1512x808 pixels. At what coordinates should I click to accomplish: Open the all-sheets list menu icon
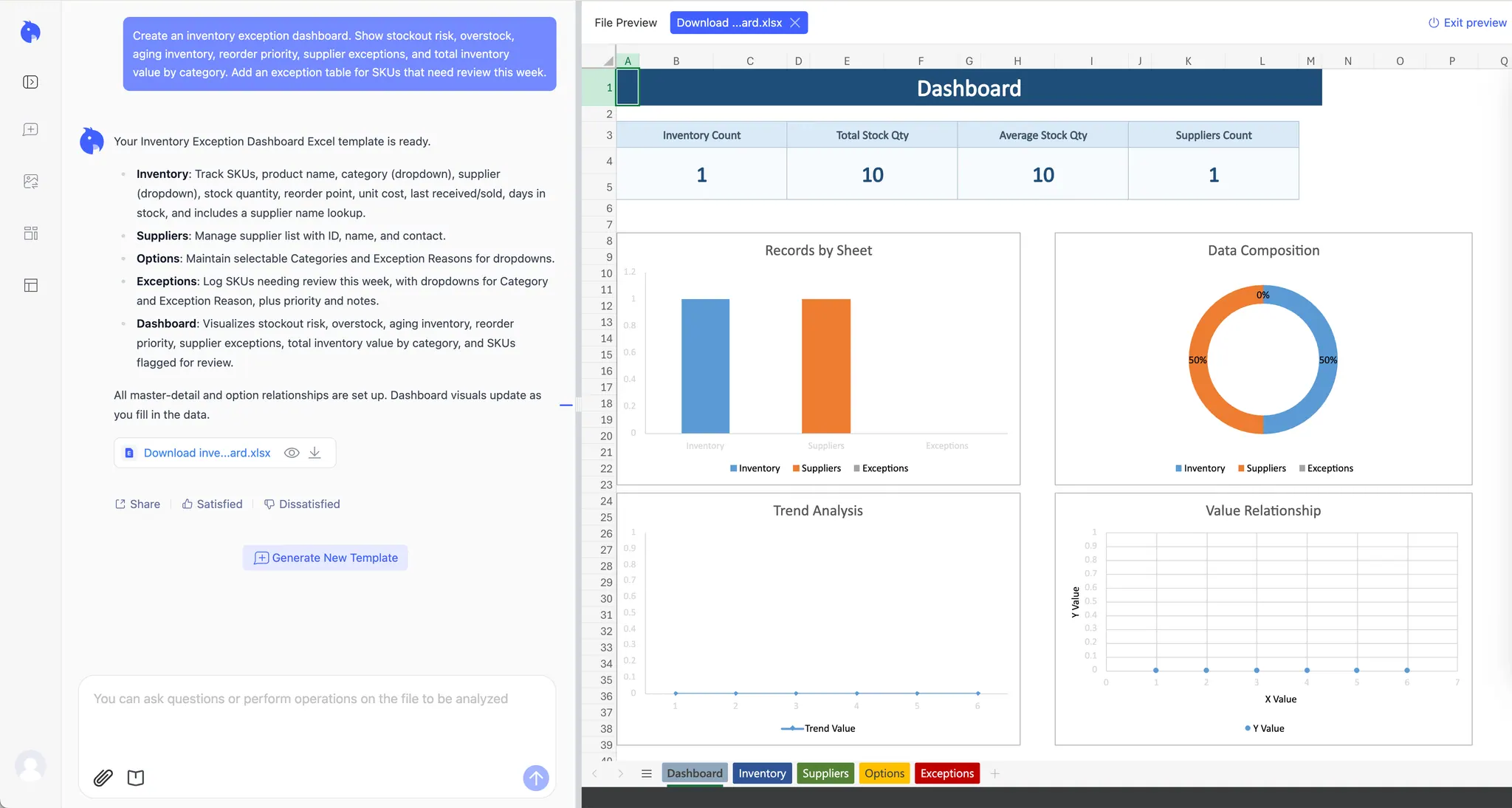click(x=647, y=773)
